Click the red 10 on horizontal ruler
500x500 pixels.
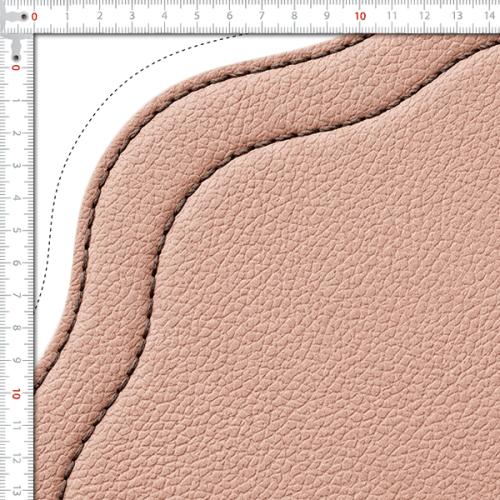click(360, 16)
